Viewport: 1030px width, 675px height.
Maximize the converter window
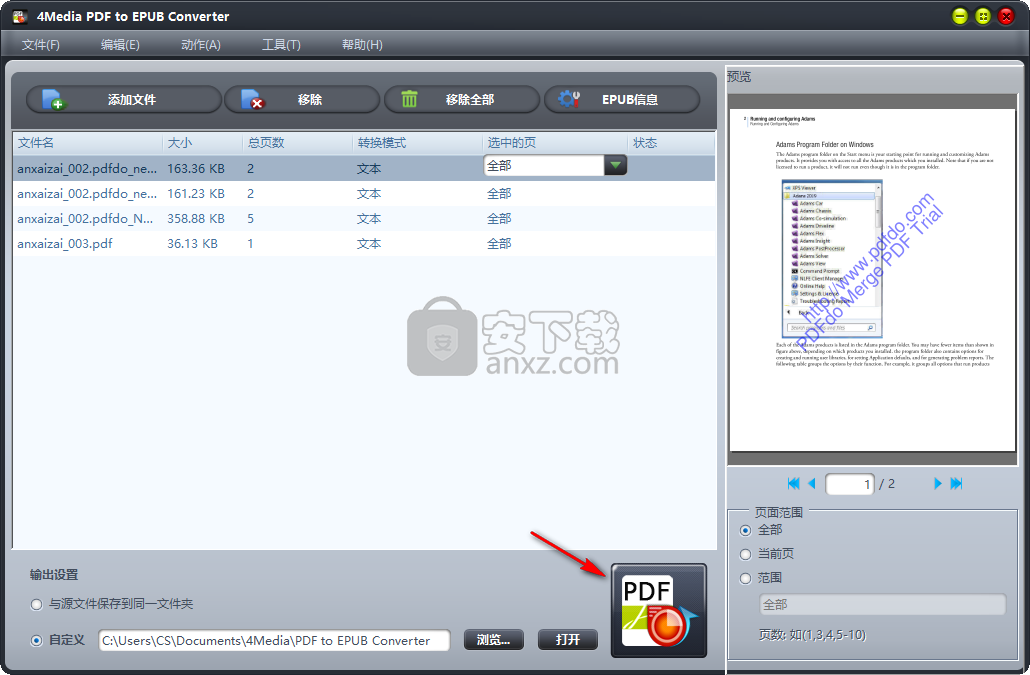(983, 16)
